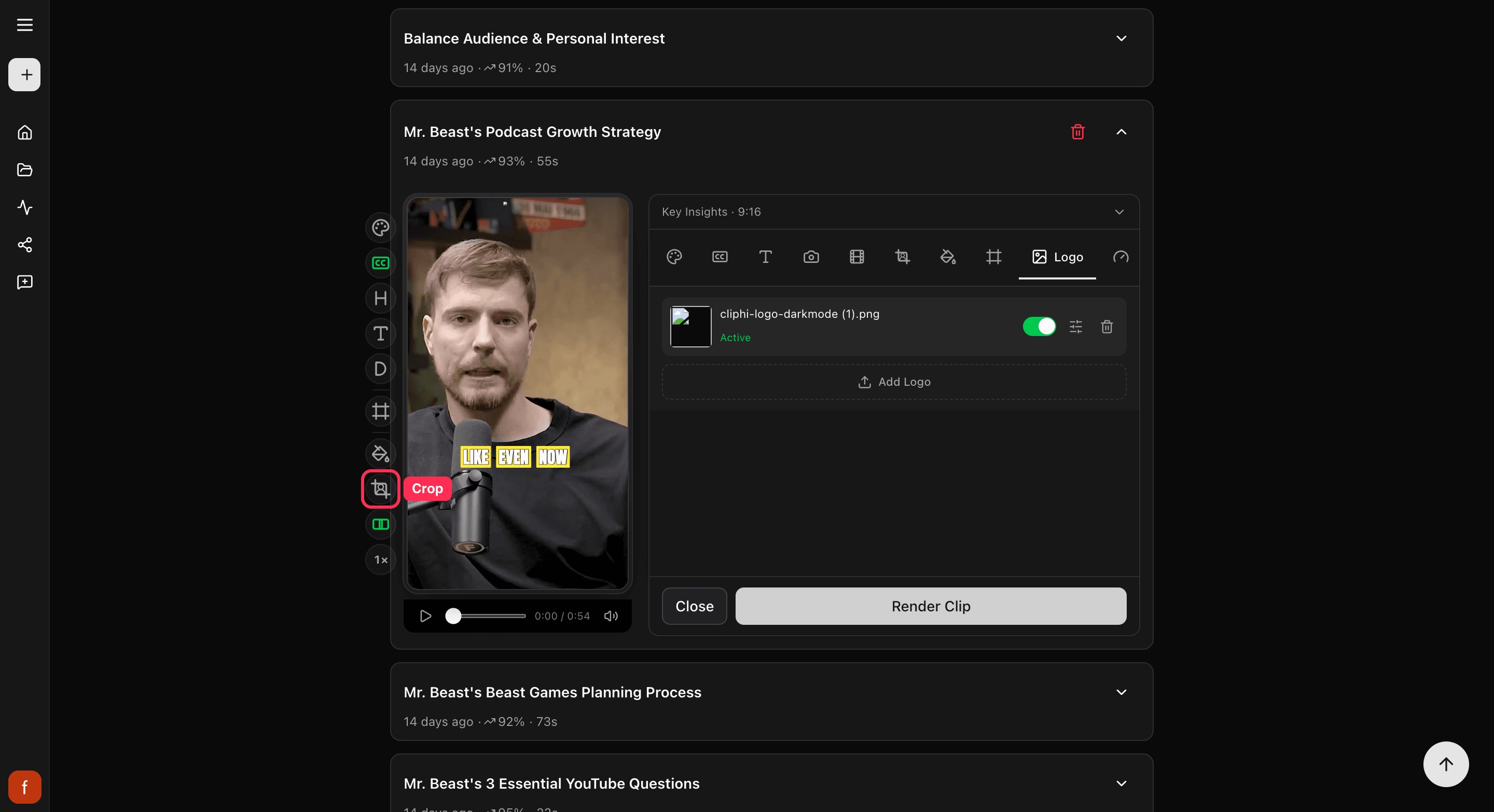The width and height of the screenshot is (1494, 812).
Task: Open the text T tab in editor panel
Action: pos(766,257)
